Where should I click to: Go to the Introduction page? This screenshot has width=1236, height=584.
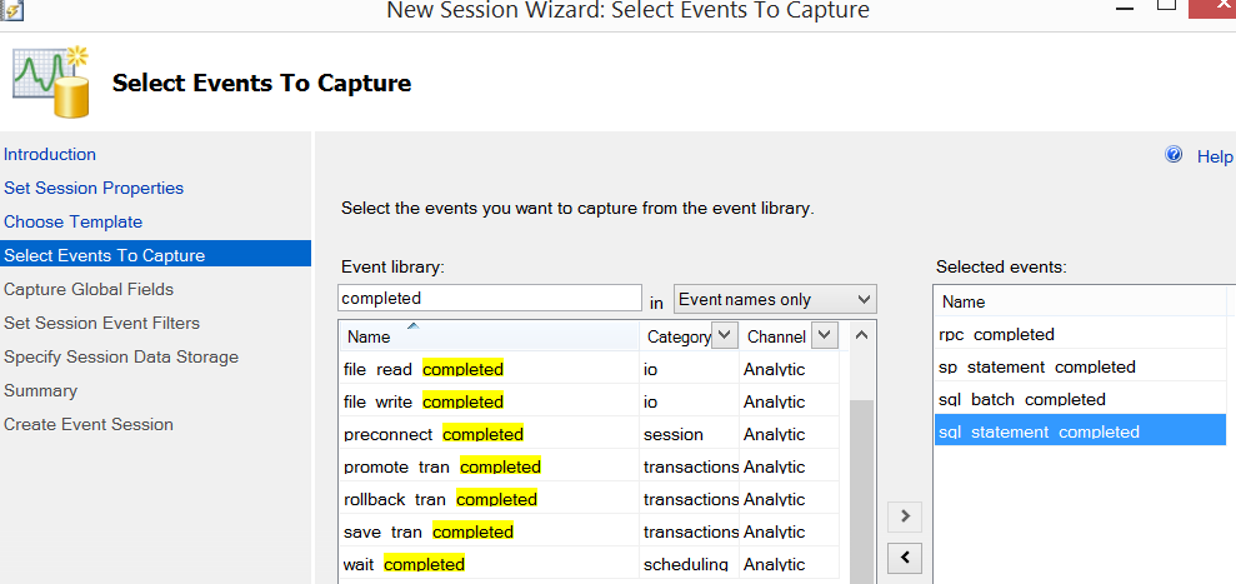[50, 154]
